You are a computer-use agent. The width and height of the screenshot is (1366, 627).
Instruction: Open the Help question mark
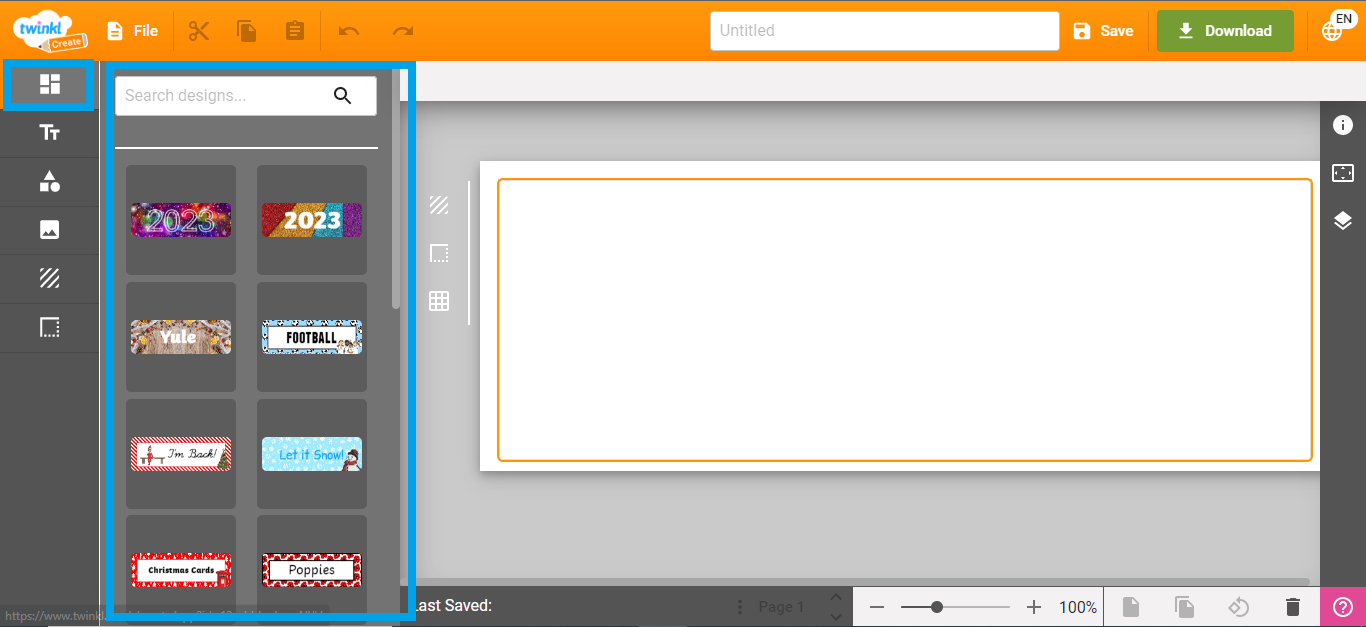(1343, 607)
